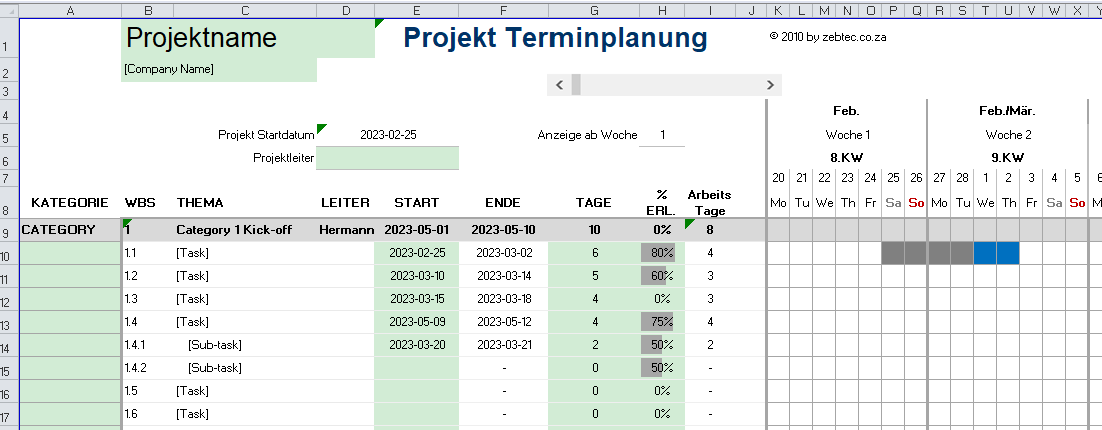Click the week scrollbar thumb
This screenshot has height=430, width=1102.
576,85
